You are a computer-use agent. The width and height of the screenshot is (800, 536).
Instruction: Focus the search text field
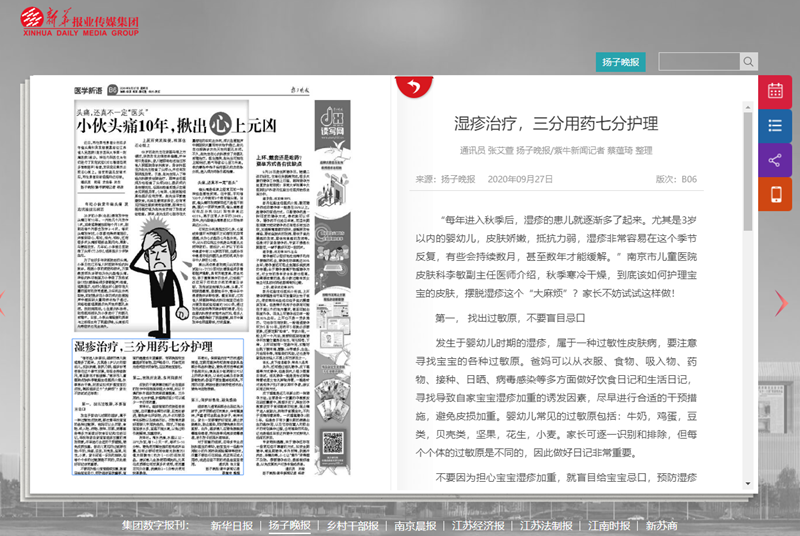pyautogui.click(x=699, y=62)
